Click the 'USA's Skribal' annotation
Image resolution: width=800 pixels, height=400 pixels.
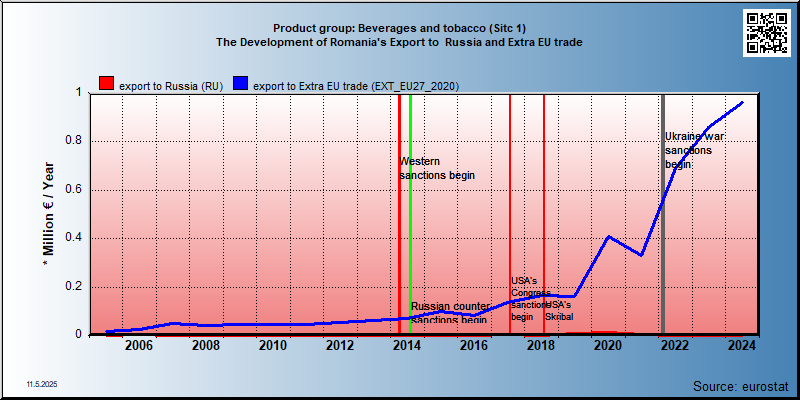click(x=559, y=311)
